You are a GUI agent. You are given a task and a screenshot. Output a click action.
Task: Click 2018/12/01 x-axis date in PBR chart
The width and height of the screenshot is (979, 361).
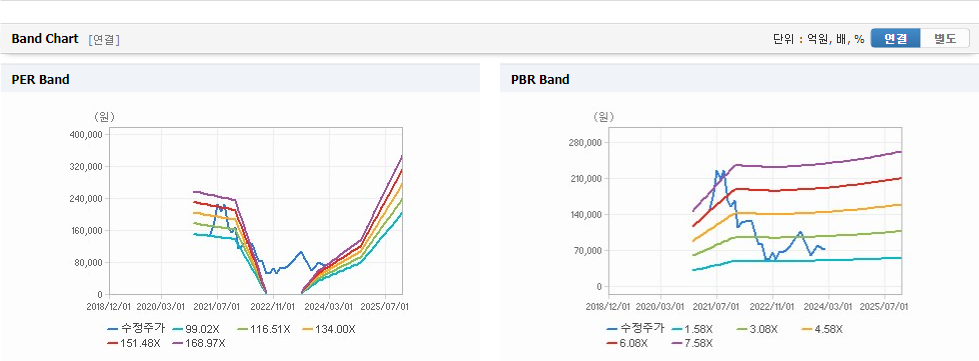pyautogui.click(x=607, y=307)
